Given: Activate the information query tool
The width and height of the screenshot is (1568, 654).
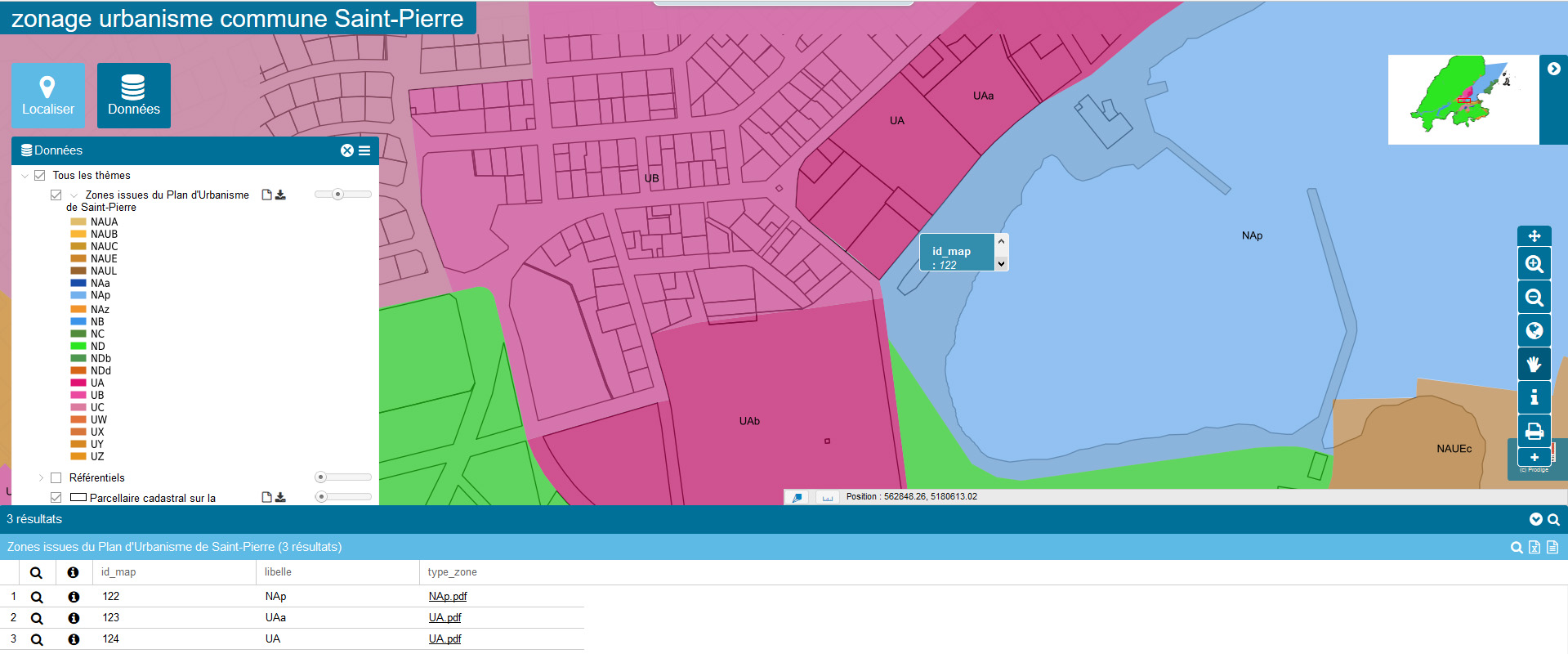Looking at the screenshot, I should pyautogui.click(x=1534, y=397).
